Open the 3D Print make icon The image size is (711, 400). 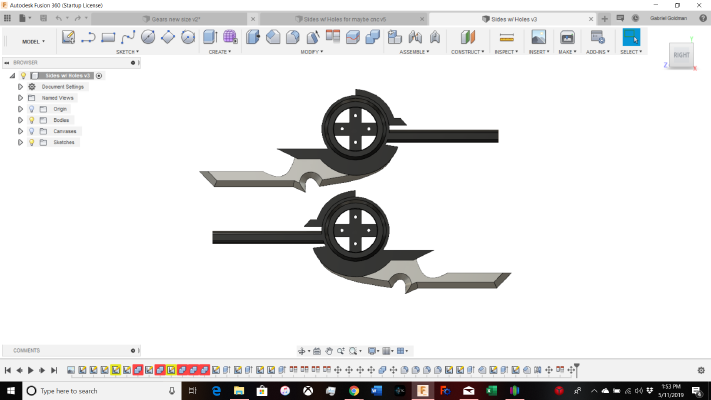(x=567, y=37)
